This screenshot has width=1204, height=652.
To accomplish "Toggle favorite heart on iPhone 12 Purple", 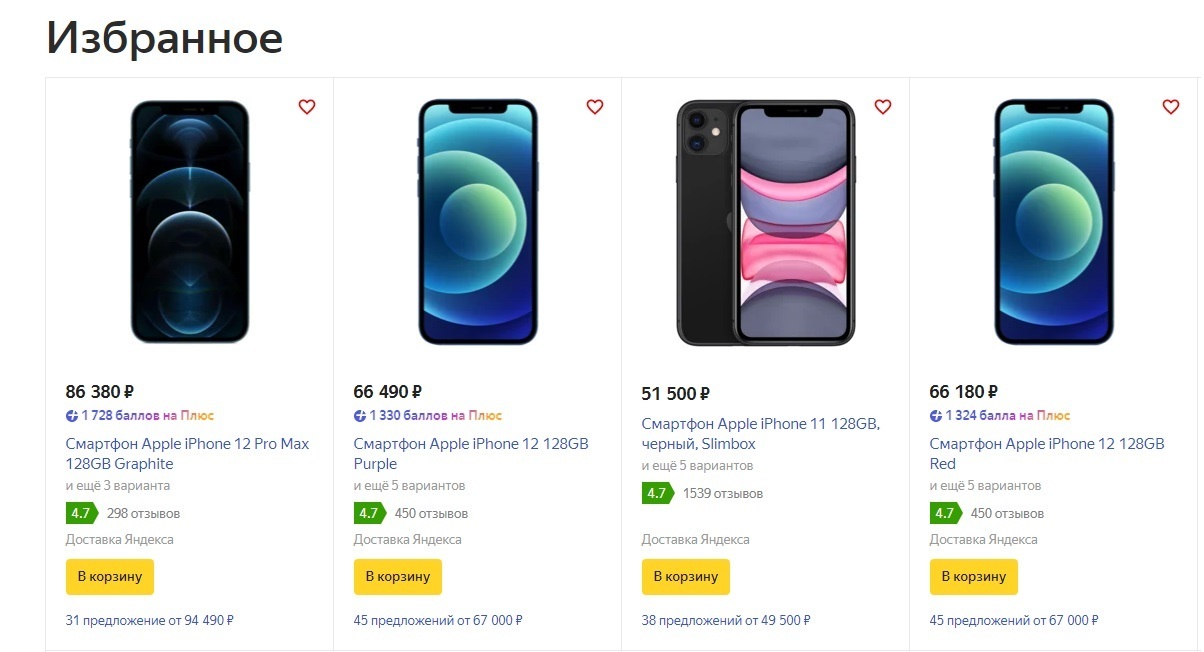I will [x=595, y=107].
